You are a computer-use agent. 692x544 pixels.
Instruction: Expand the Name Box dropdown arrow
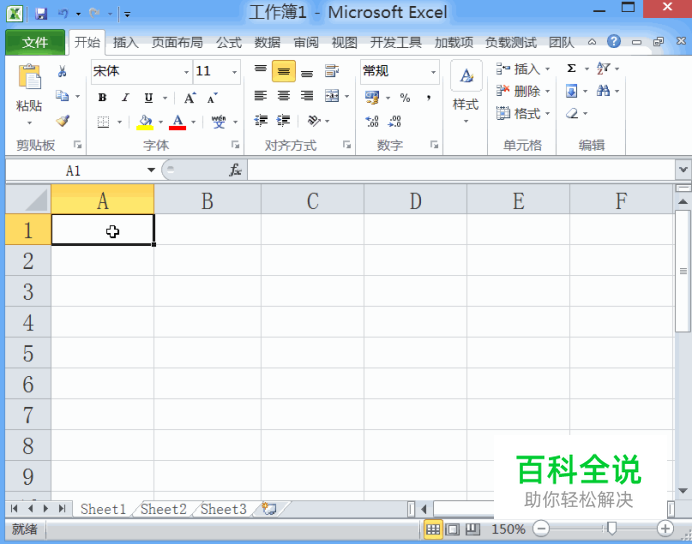click(151, 170)
